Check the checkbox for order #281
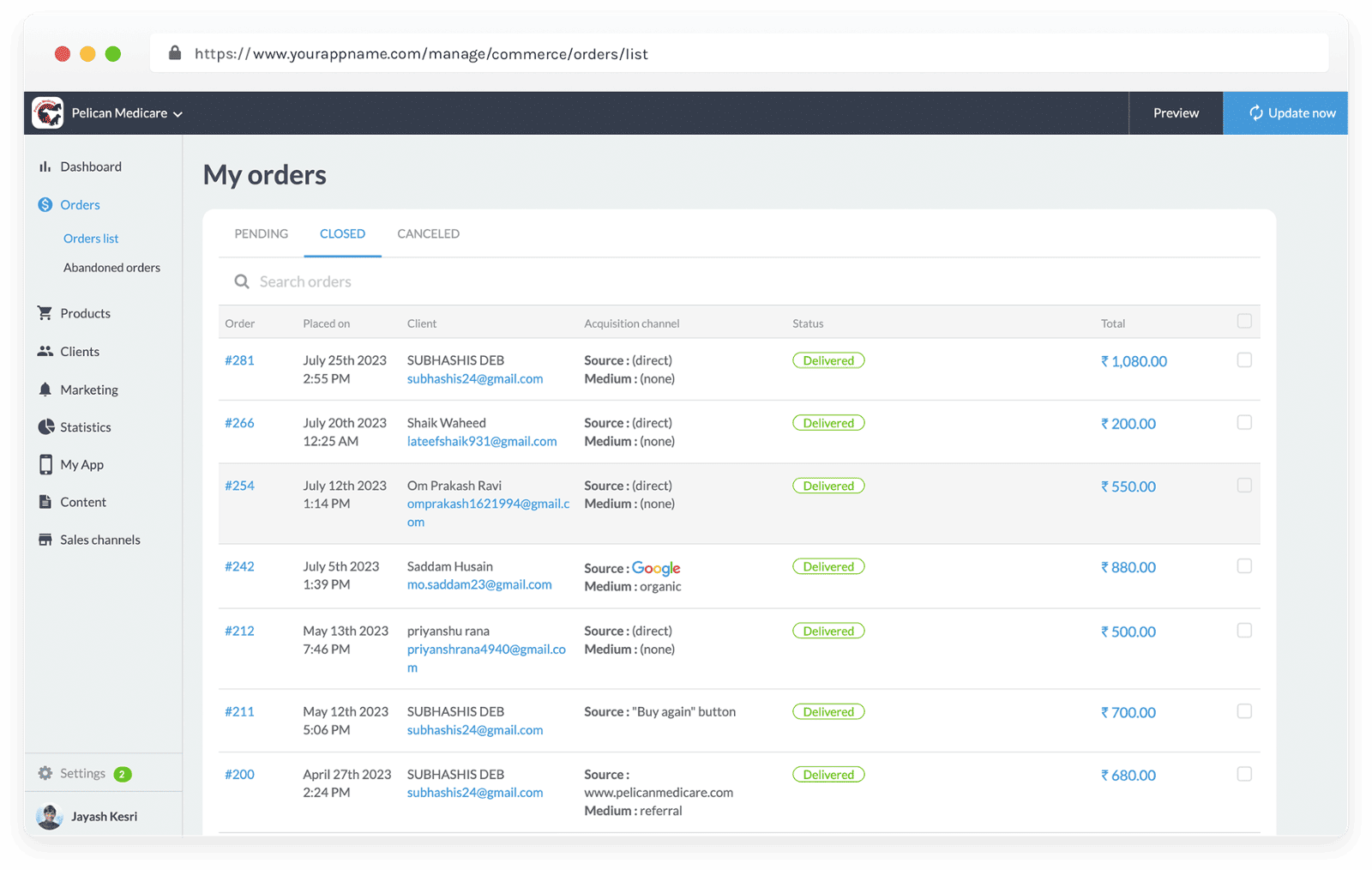Image resolution: width=1372 pixels, height=870 pixels. coord(1244,360)
